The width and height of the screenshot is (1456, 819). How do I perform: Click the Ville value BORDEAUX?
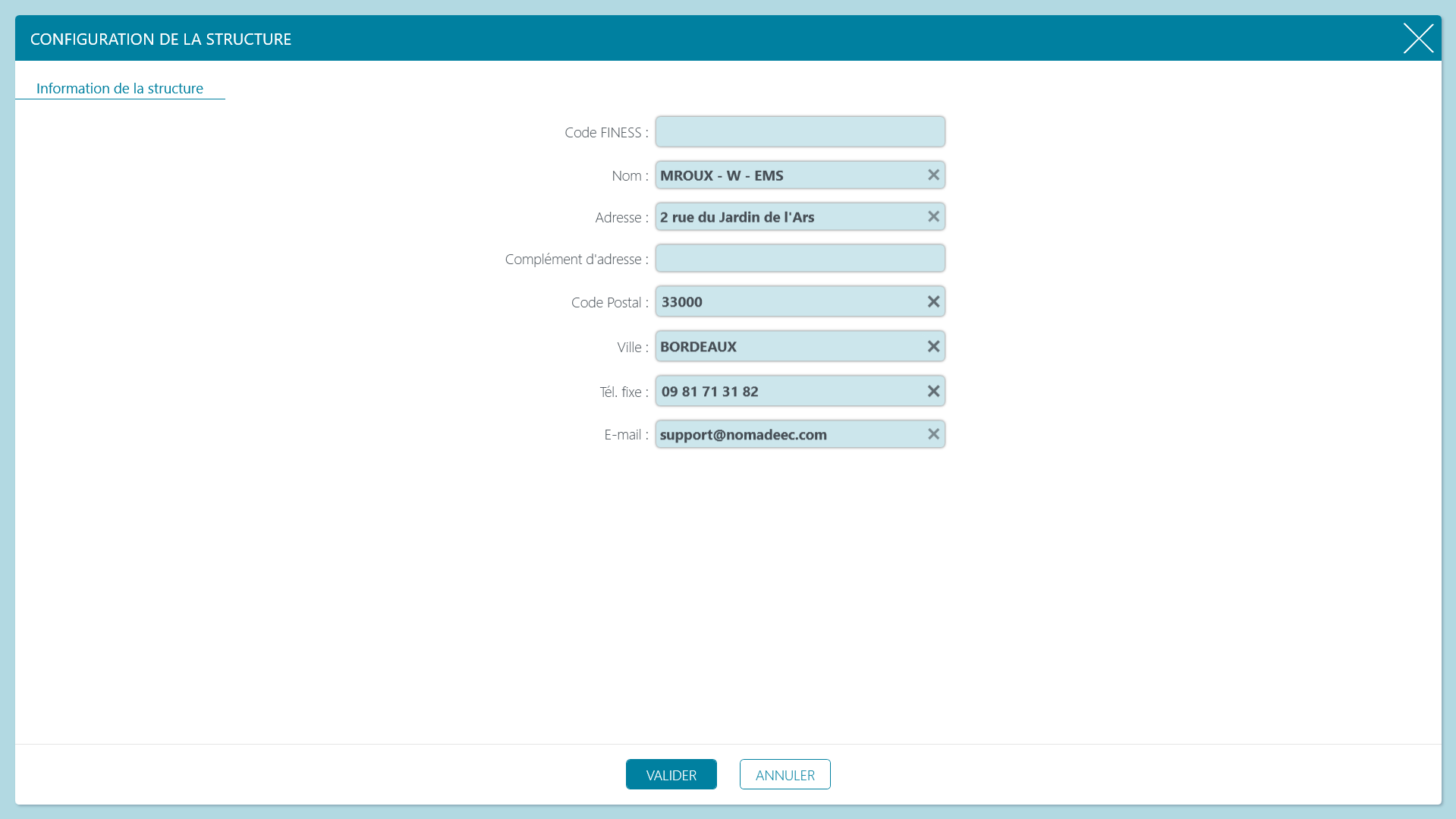(x=698, y=347)
